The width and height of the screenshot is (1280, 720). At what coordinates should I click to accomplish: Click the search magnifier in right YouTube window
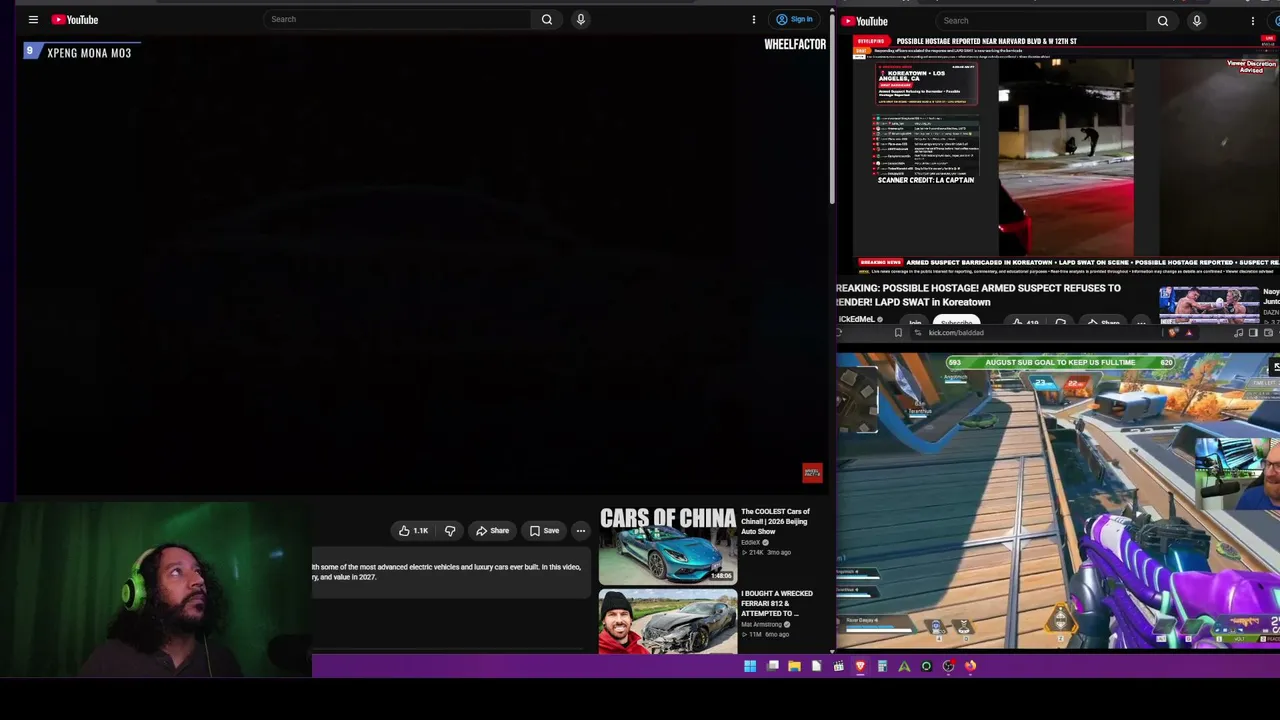click(x=1163, y=21)
